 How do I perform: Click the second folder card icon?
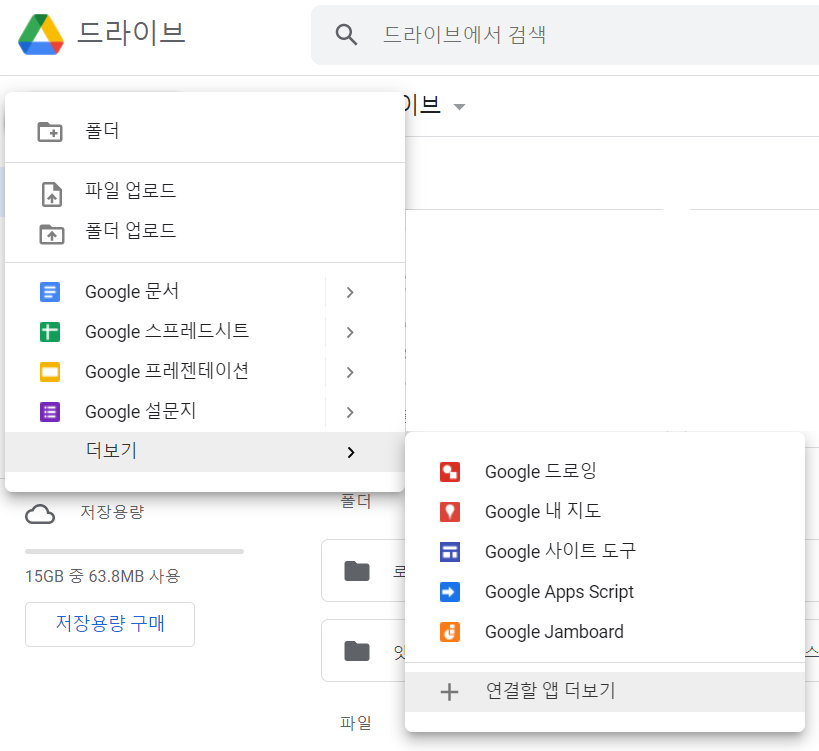[x=357, y=651]
